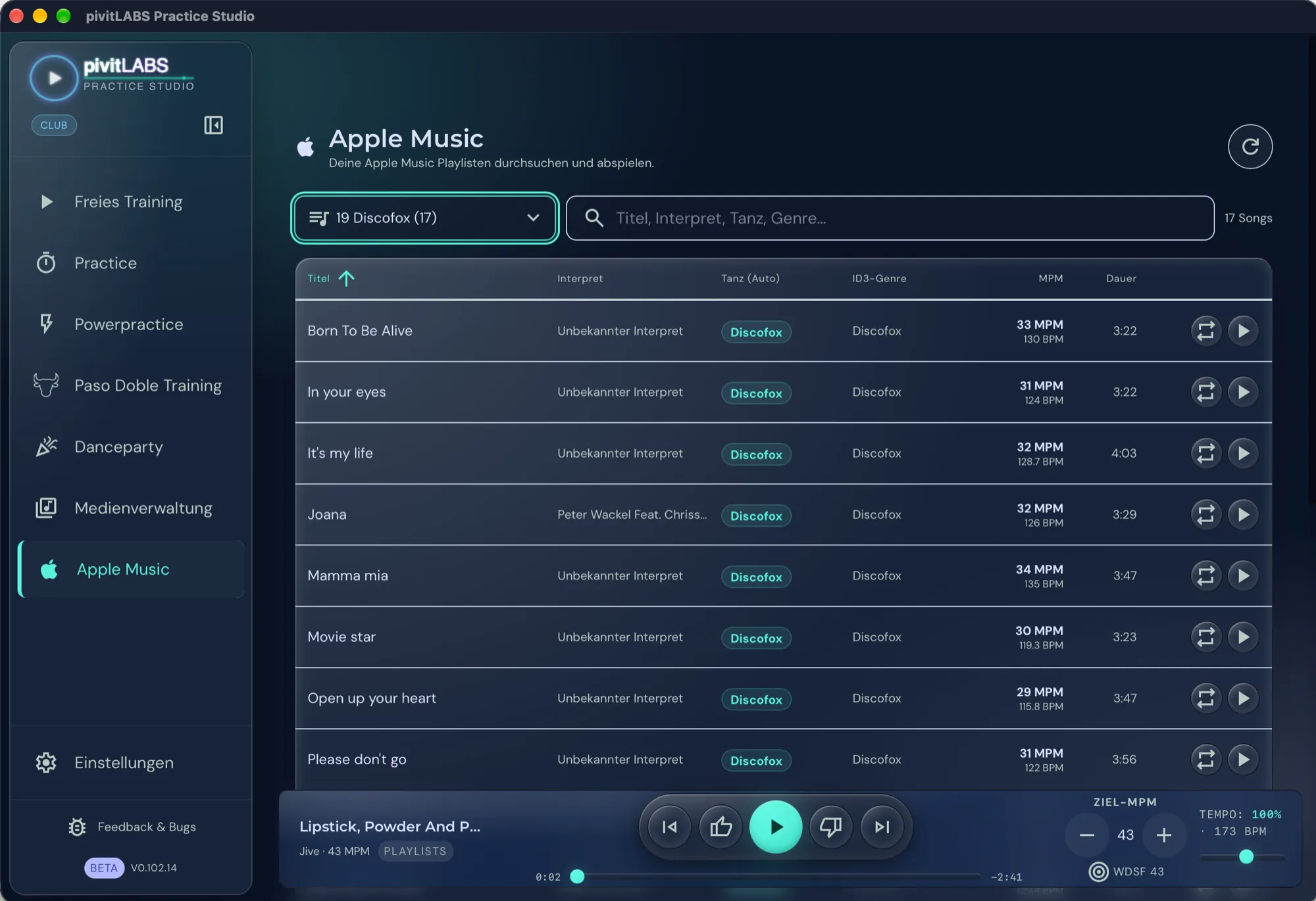Toggle loop for It's my life
1316x901 pixels.
[1205, 453]
